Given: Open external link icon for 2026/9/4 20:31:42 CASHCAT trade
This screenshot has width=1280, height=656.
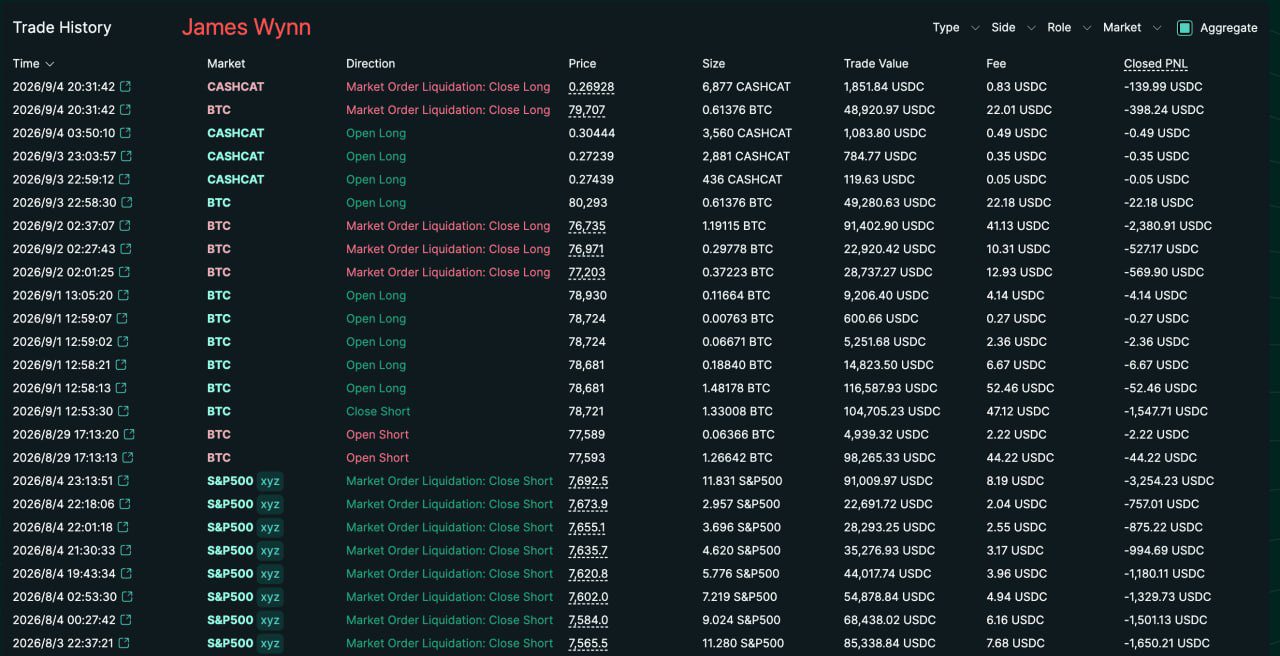Looking at the screenshot, I should (125, 87).
